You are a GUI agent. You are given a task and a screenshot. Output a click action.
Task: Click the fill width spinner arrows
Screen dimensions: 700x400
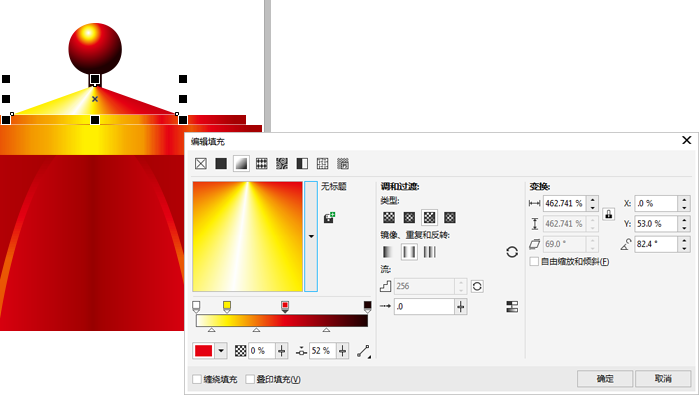593,204
